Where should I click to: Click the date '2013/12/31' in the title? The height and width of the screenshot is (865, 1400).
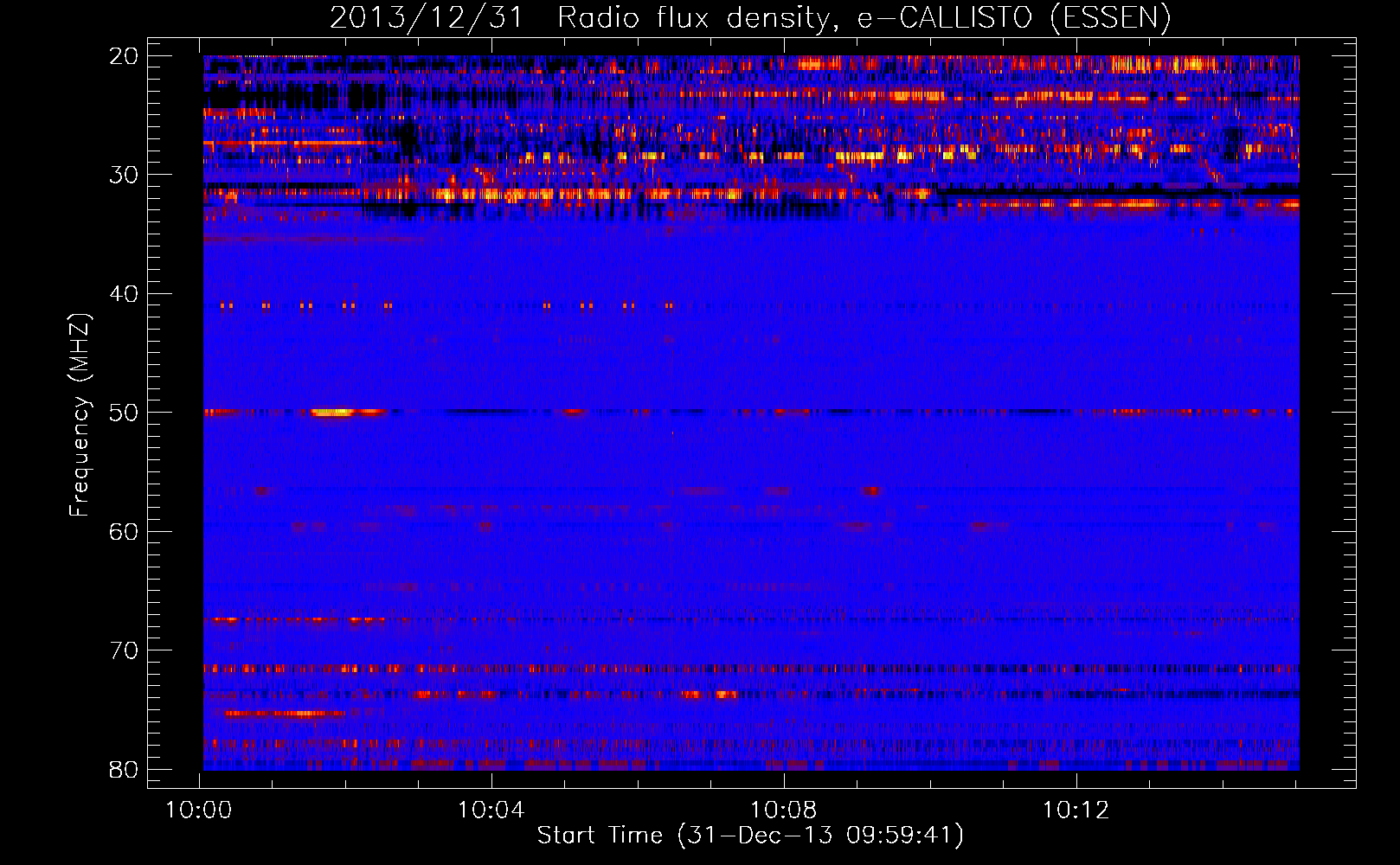coord(427,18)
